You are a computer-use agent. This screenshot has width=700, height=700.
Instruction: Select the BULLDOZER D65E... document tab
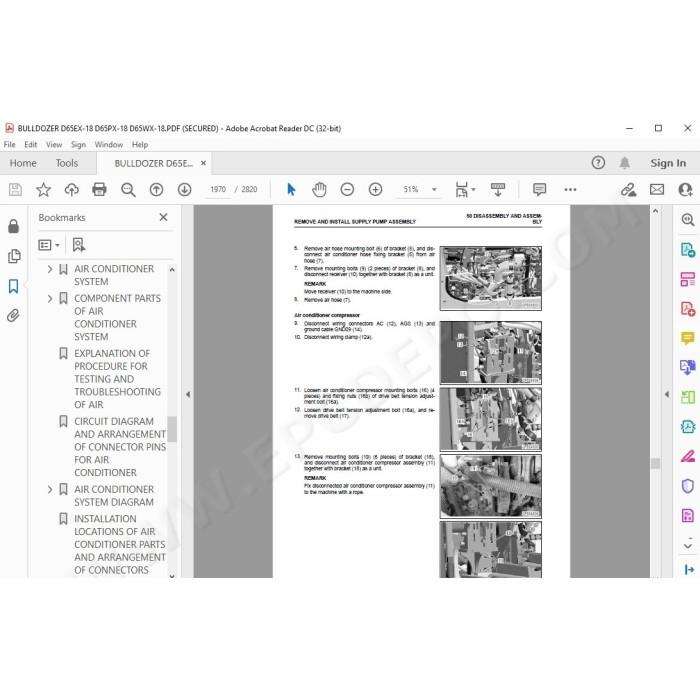click(154, 164)
